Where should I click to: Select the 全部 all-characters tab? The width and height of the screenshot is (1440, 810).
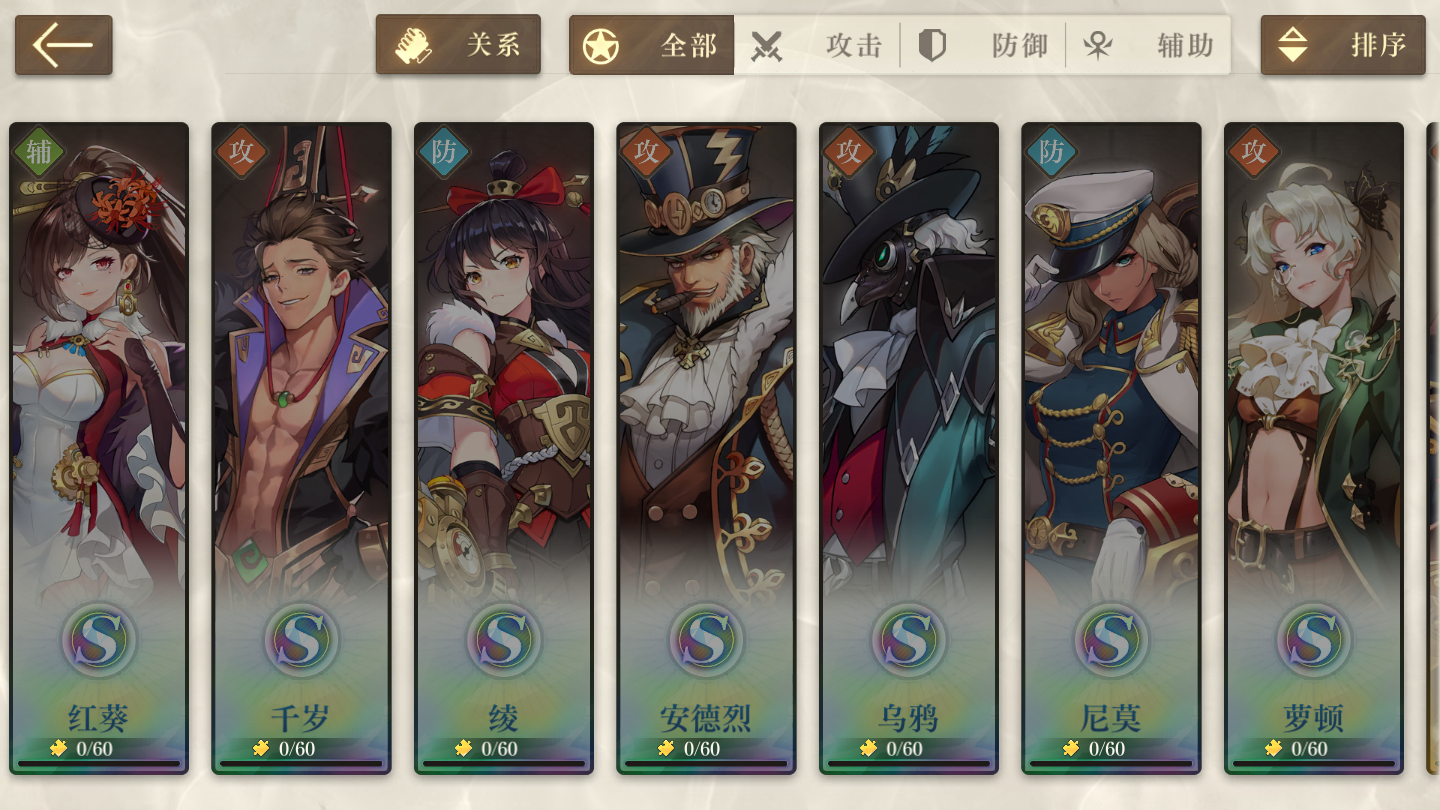tap(652, 45)
